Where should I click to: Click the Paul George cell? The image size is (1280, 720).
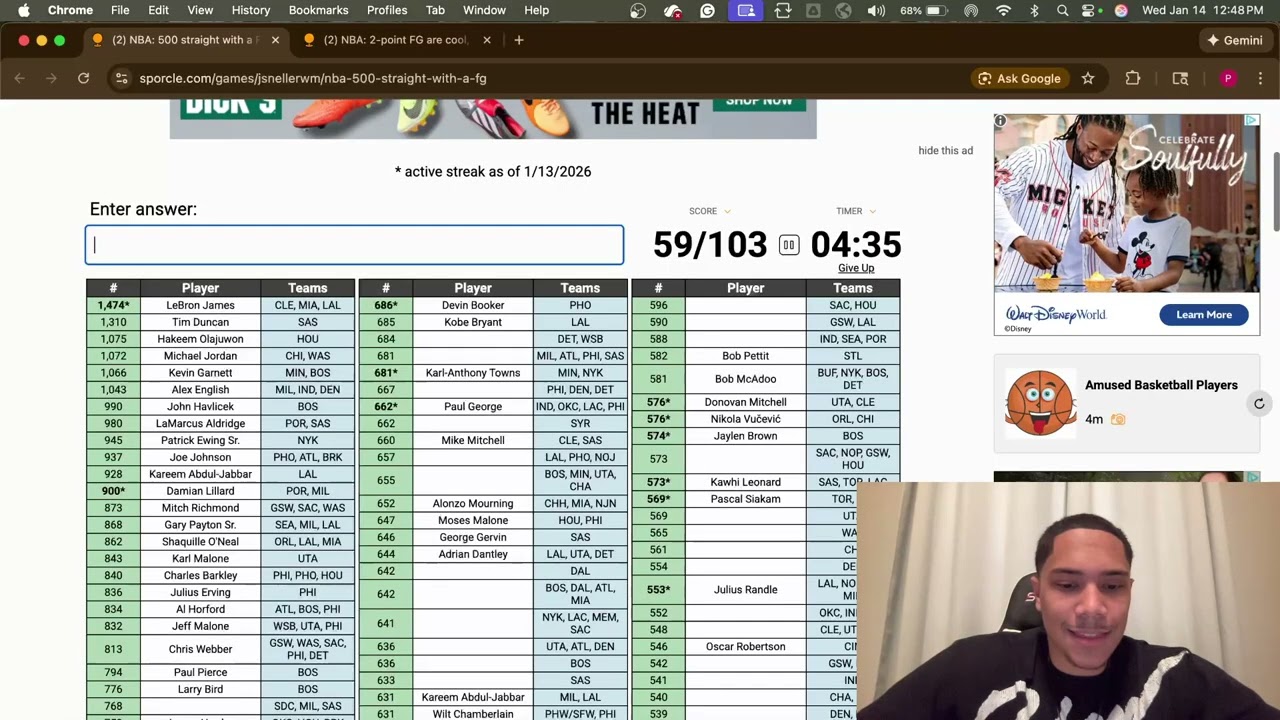[473, 407]
